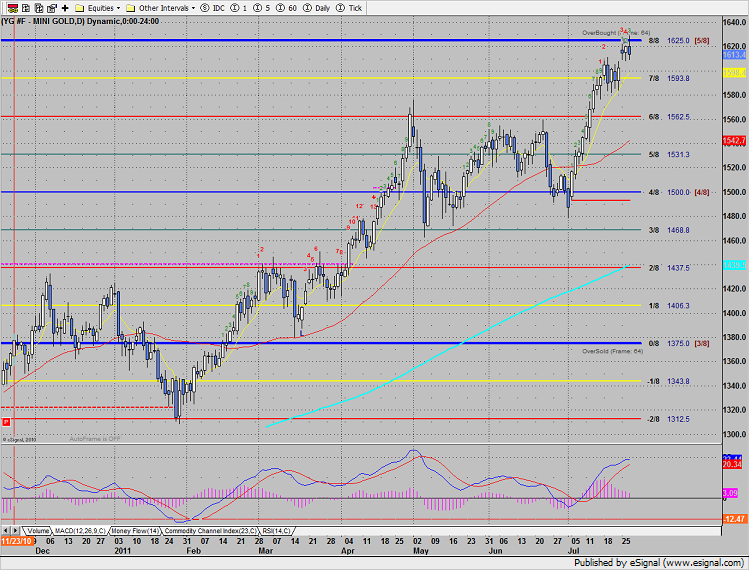749x570 pixels.
Task: Click the 3/8 1468.8 level label
Action: point(669,230)
